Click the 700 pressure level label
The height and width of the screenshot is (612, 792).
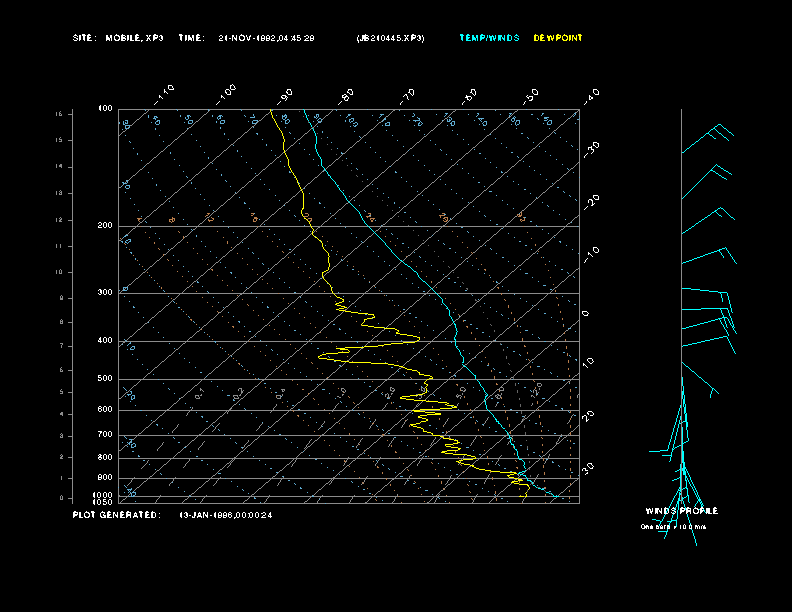pyautogui.click(x=105, y=434)
